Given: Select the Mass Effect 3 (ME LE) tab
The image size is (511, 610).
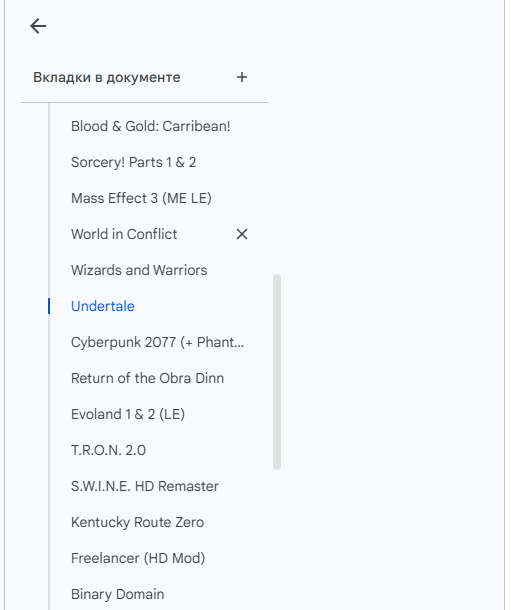Looking at the screenshot, I should (x=141, y=198).
